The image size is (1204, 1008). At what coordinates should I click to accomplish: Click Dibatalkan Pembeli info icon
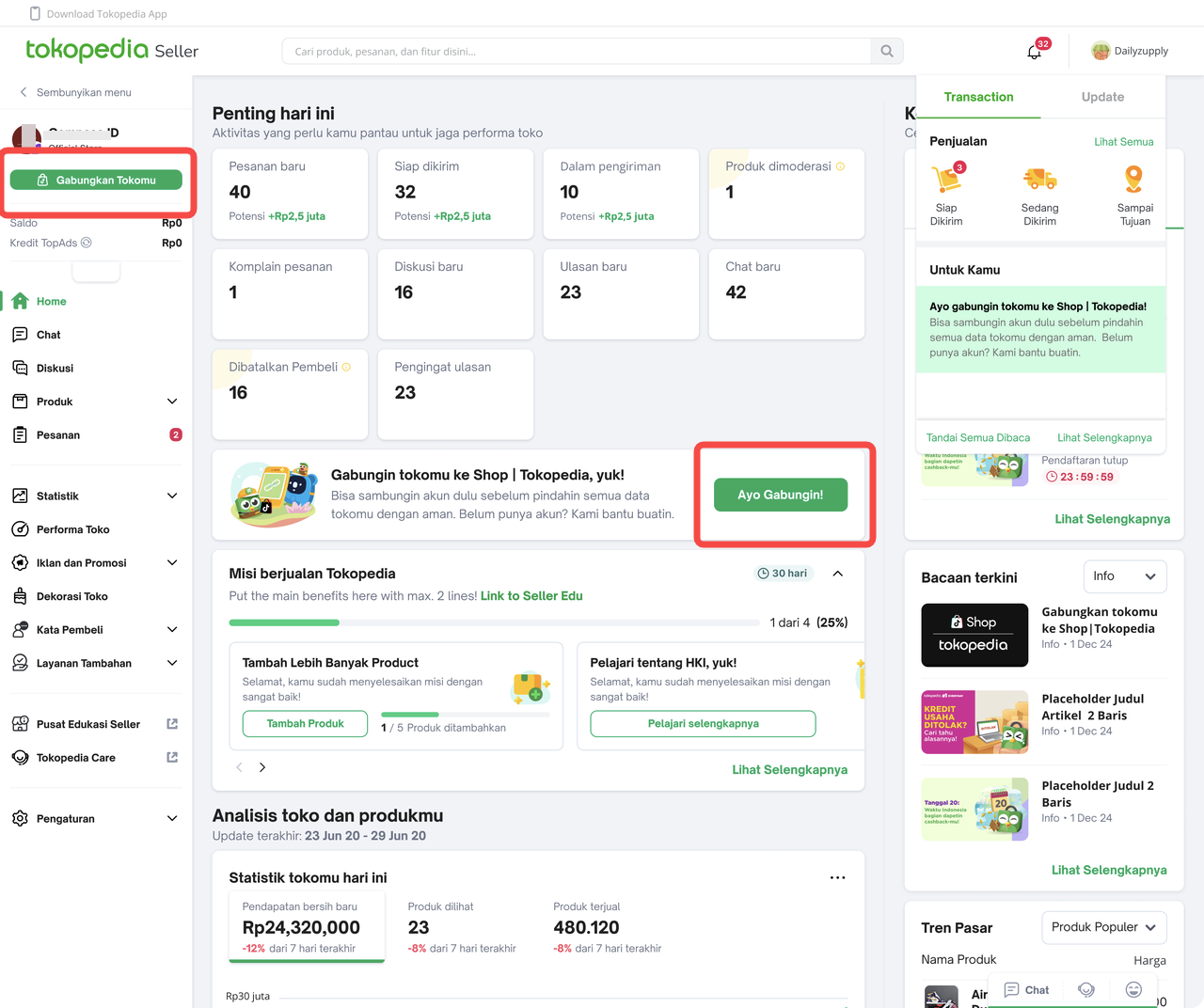click(x=346, y=367)
